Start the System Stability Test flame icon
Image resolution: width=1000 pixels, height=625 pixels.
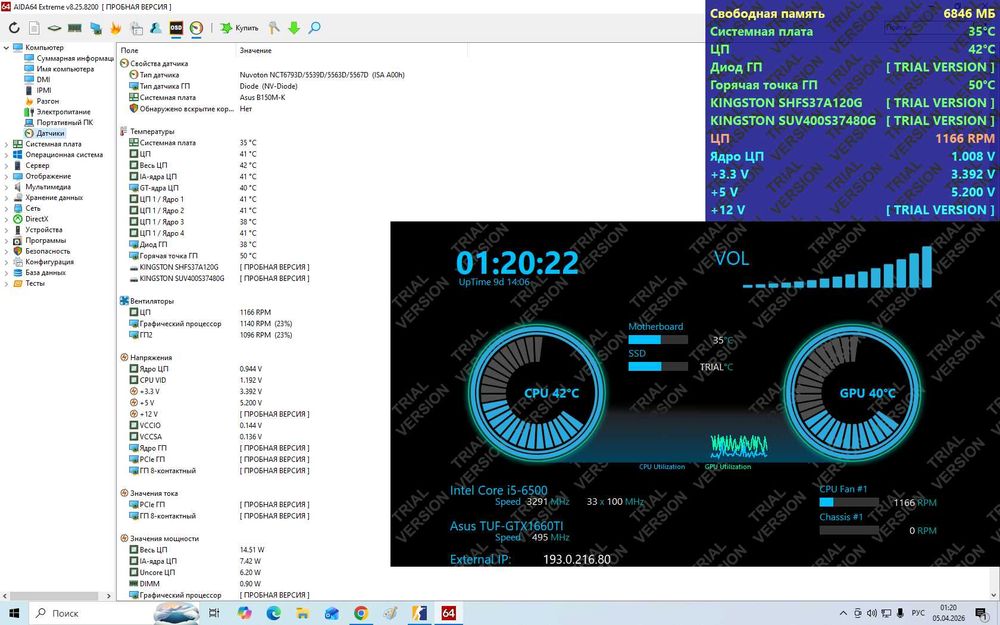point(115,28)
